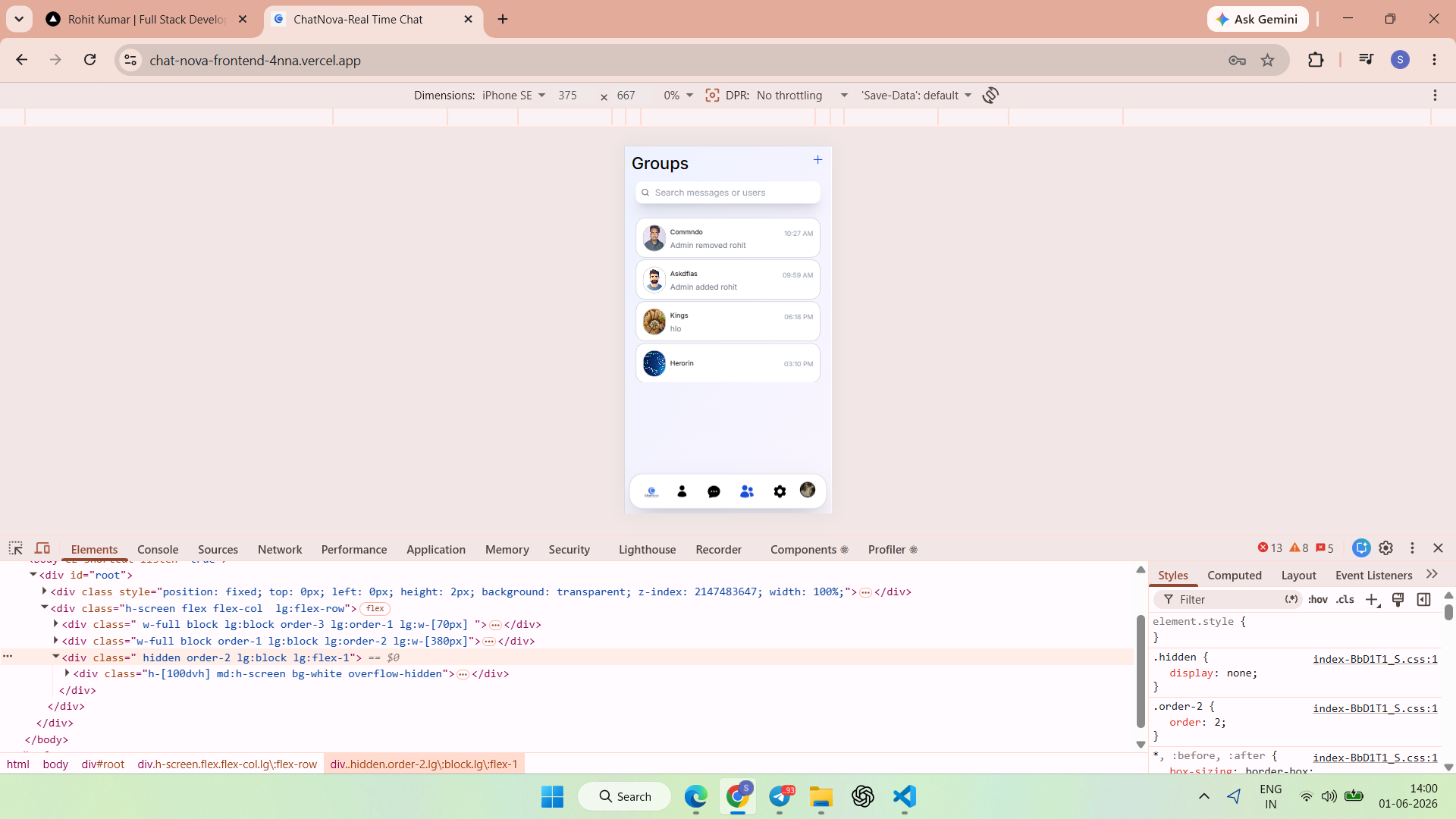
Task: Expand the h-[100dvh] bg-white div node
Action: (x=67, y=673)
